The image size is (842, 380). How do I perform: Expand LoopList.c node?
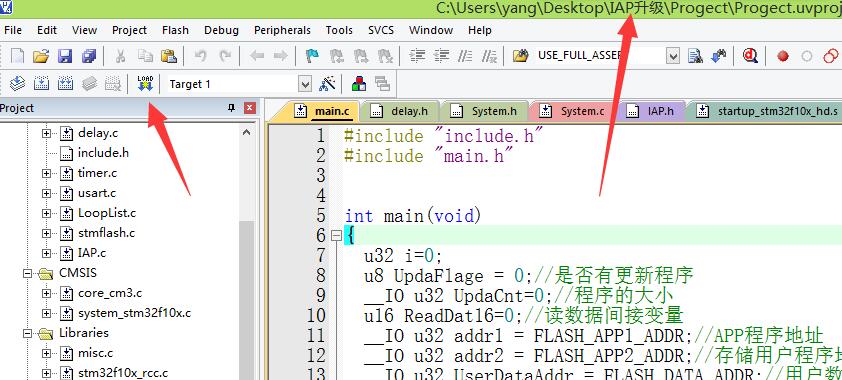point(46,214)
